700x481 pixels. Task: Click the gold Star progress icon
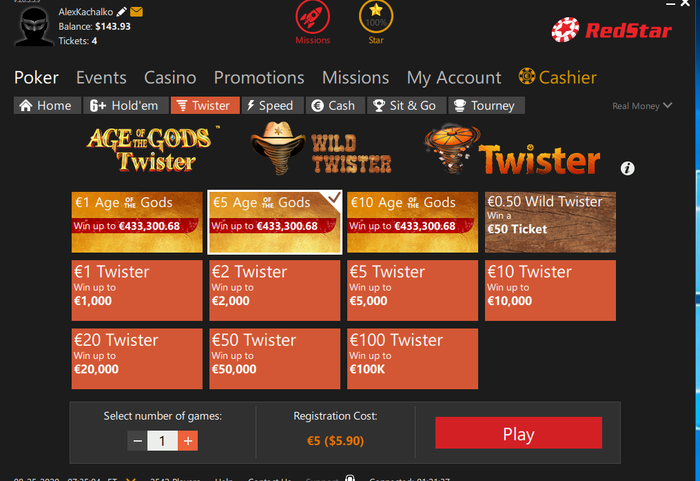tap(376, 17)
